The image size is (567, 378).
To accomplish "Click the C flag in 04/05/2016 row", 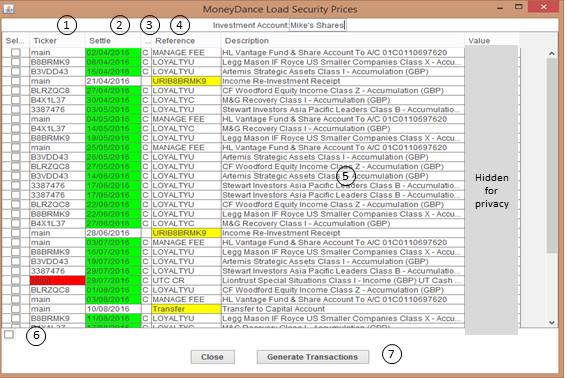I will tap(146, 119).
